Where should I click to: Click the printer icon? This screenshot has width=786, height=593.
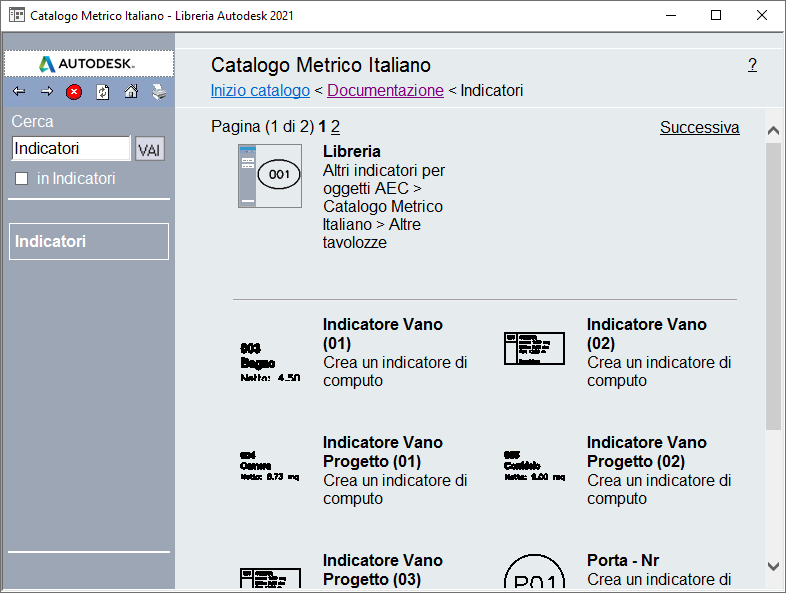(x=159, y=92)
